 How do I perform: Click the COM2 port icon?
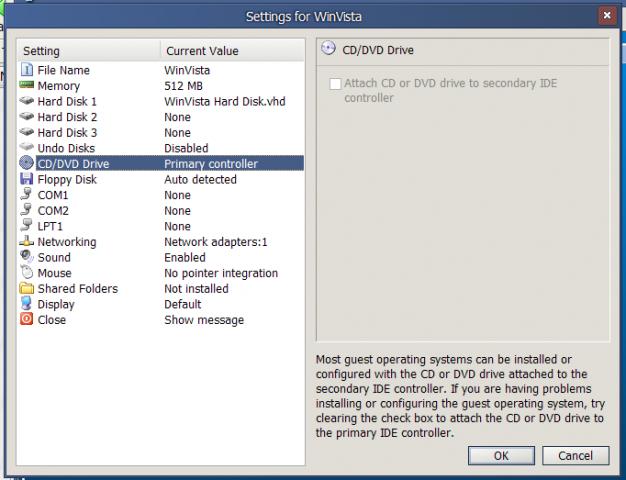pyautogui.click(x=26, y=210)
